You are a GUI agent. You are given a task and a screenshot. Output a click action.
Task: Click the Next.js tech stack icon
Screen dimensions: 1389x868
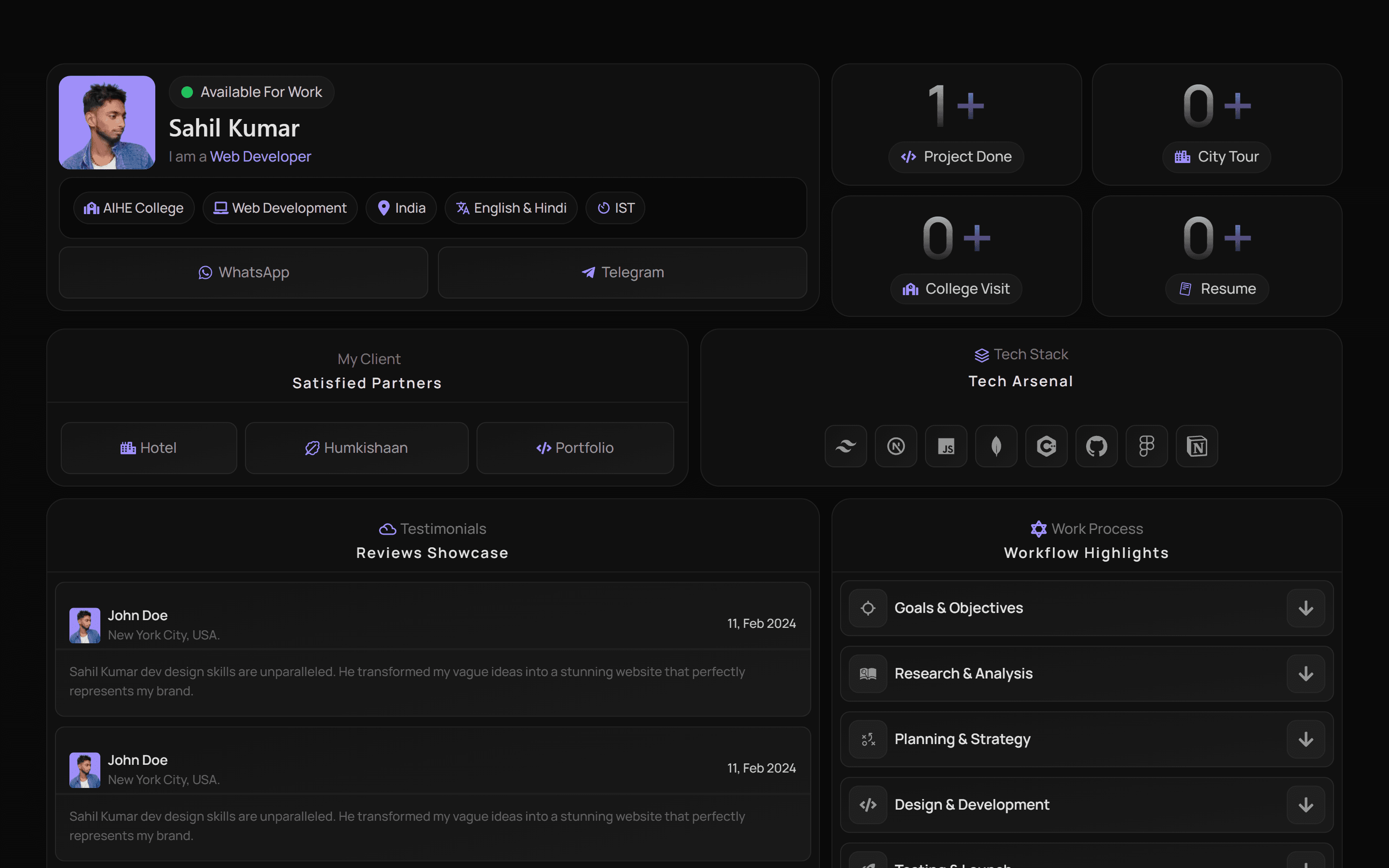(896, 446)
